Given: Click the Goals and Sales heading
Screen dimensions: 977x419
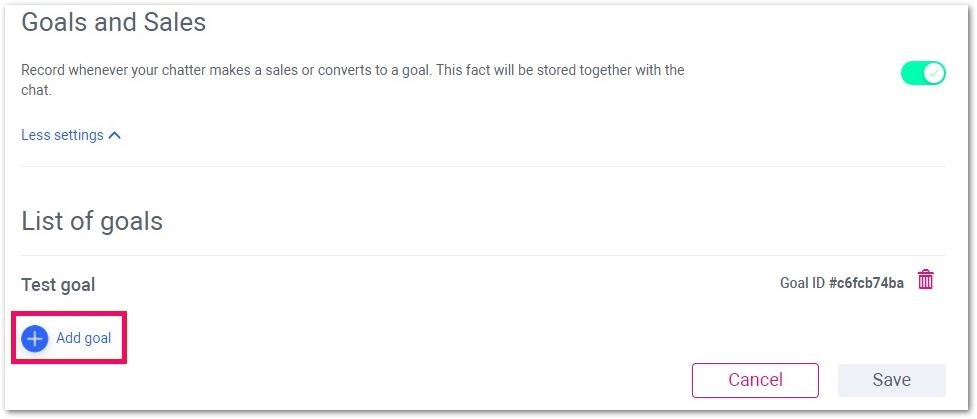Looking at the screenshot, I should (113, 22).
